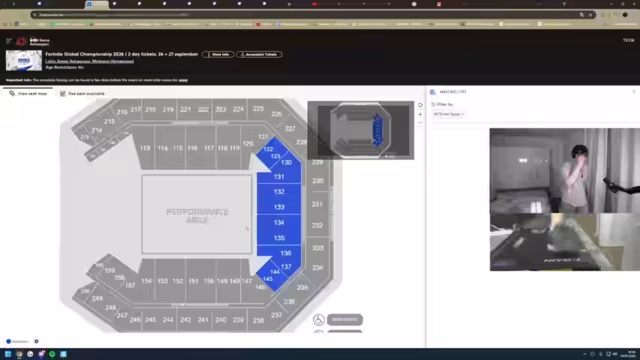
Task: Switch to View seat map tab
Action: pos(28,93)
